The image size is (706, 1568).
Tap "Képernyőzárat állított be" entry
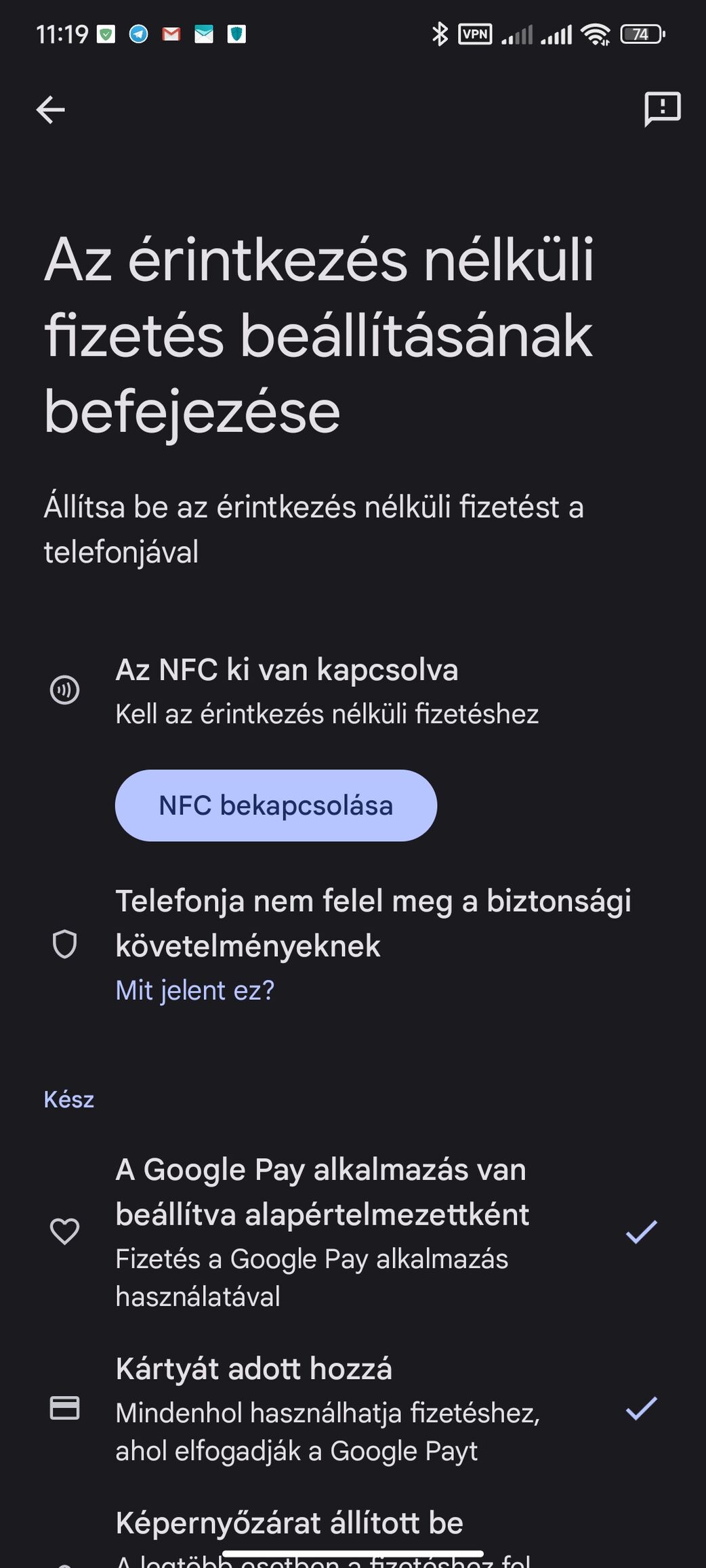pyautogui.click(x=289, y=1523)
